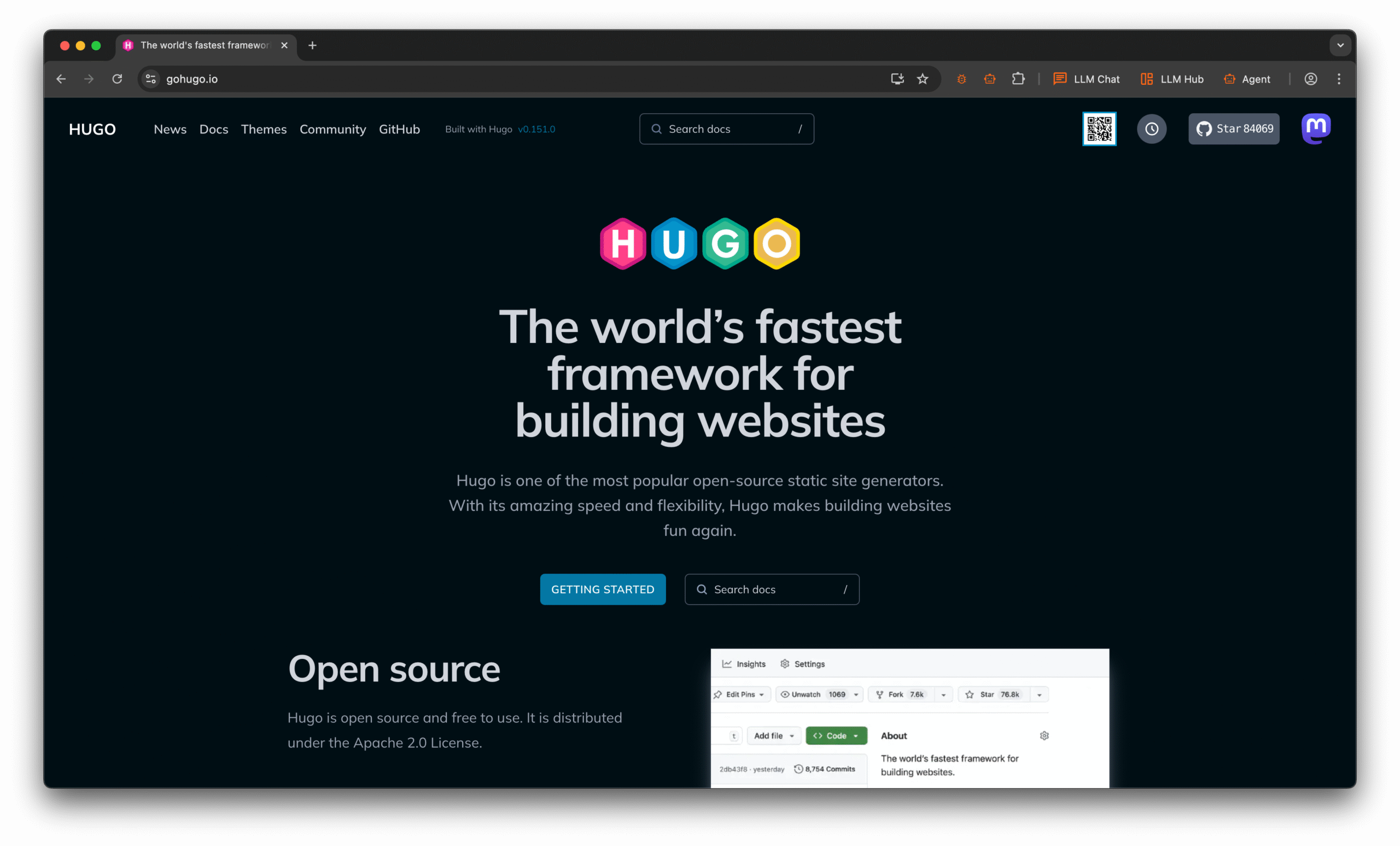The width and height of the screenshot is (1400, 846).
Task: Open the site information icon beside gohugo.io
Action: (x=150, y=79)
